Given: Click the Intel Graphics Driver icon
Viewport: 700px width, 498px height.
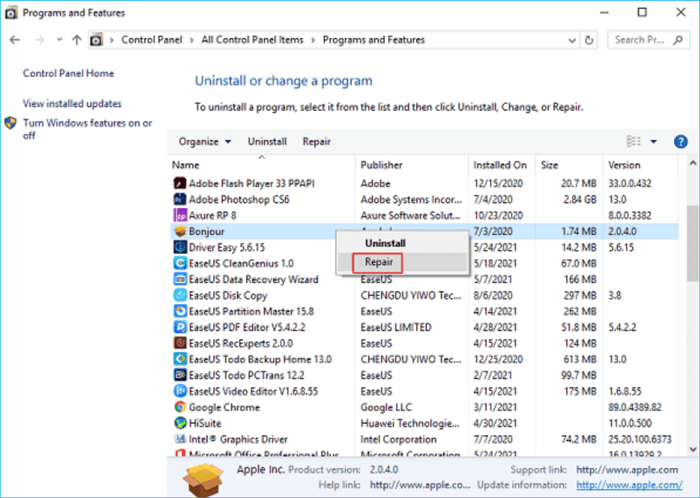Looking at the screenshot, I should 180,439.
